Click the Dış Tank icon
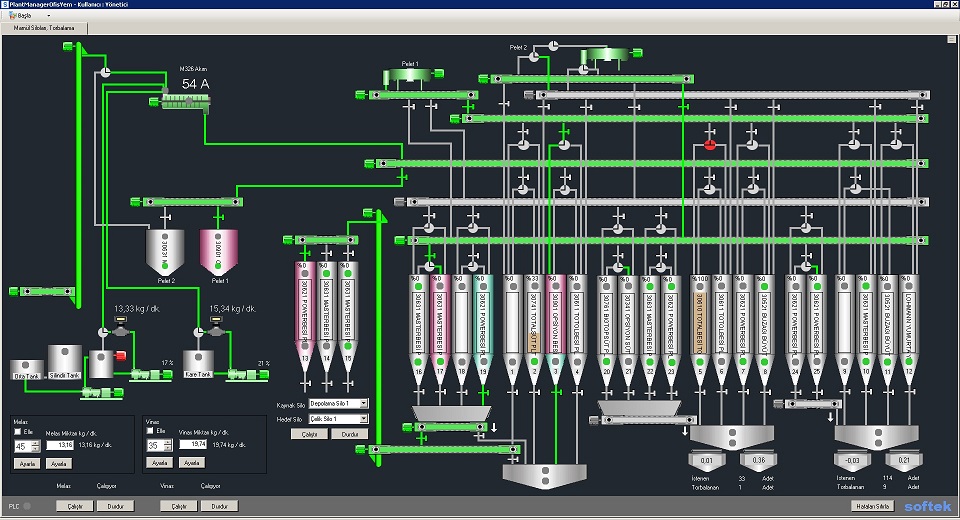Image resolution: width=960 pixels, height=520 pixels. 26,369
